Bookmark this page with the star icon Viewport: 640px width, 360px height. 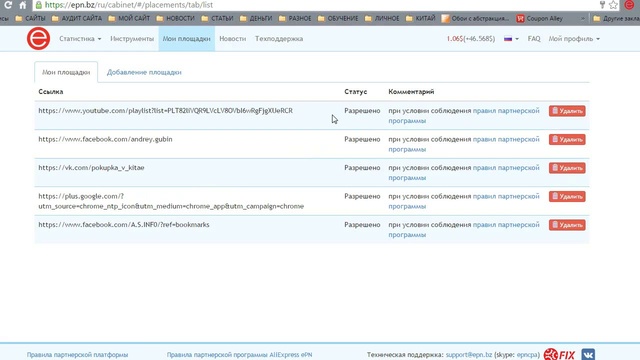pos(613,5)
